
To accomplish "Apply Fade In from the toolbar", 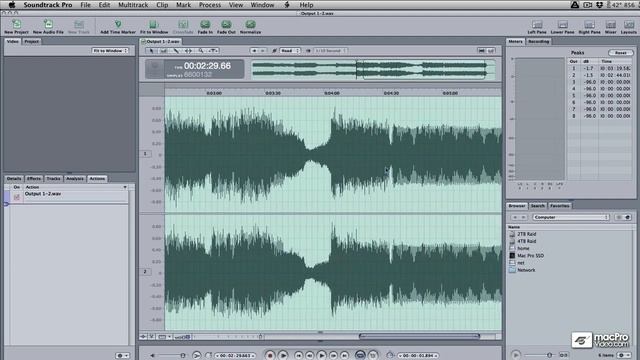I will 205,24.
